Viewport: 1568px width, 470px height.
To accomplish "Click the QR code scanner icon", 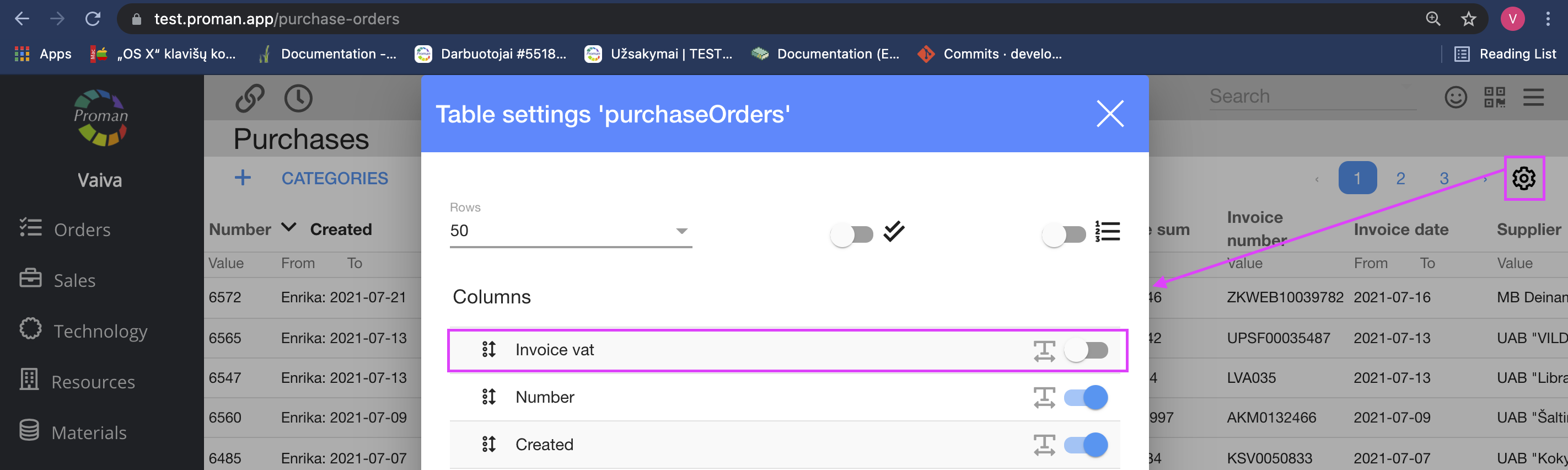I will coord(1494,97).
